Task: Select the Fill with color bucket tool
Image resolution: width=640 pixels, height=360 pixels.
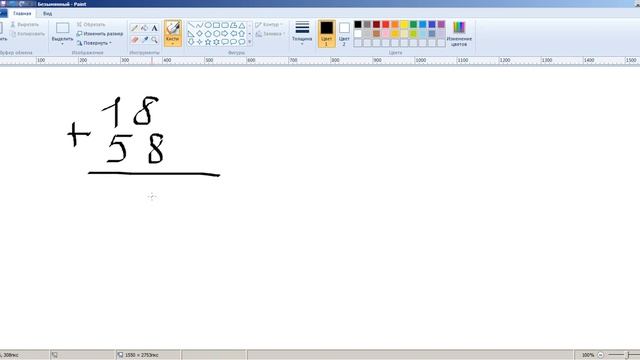Action: pyautogui.click(x=144, y=28)
